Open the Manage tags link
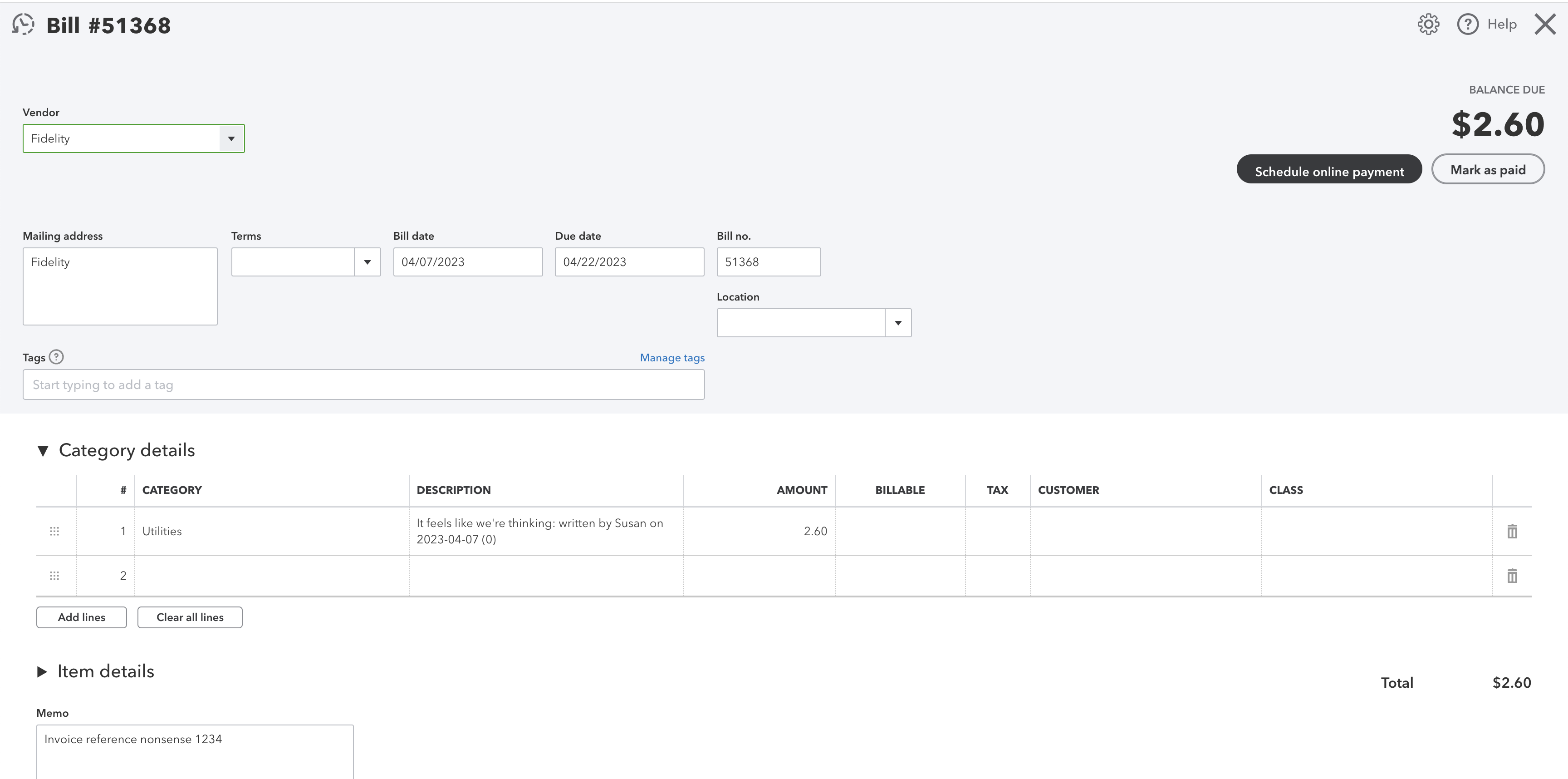Screen dimensions: 1568x779 pos(672,358)
